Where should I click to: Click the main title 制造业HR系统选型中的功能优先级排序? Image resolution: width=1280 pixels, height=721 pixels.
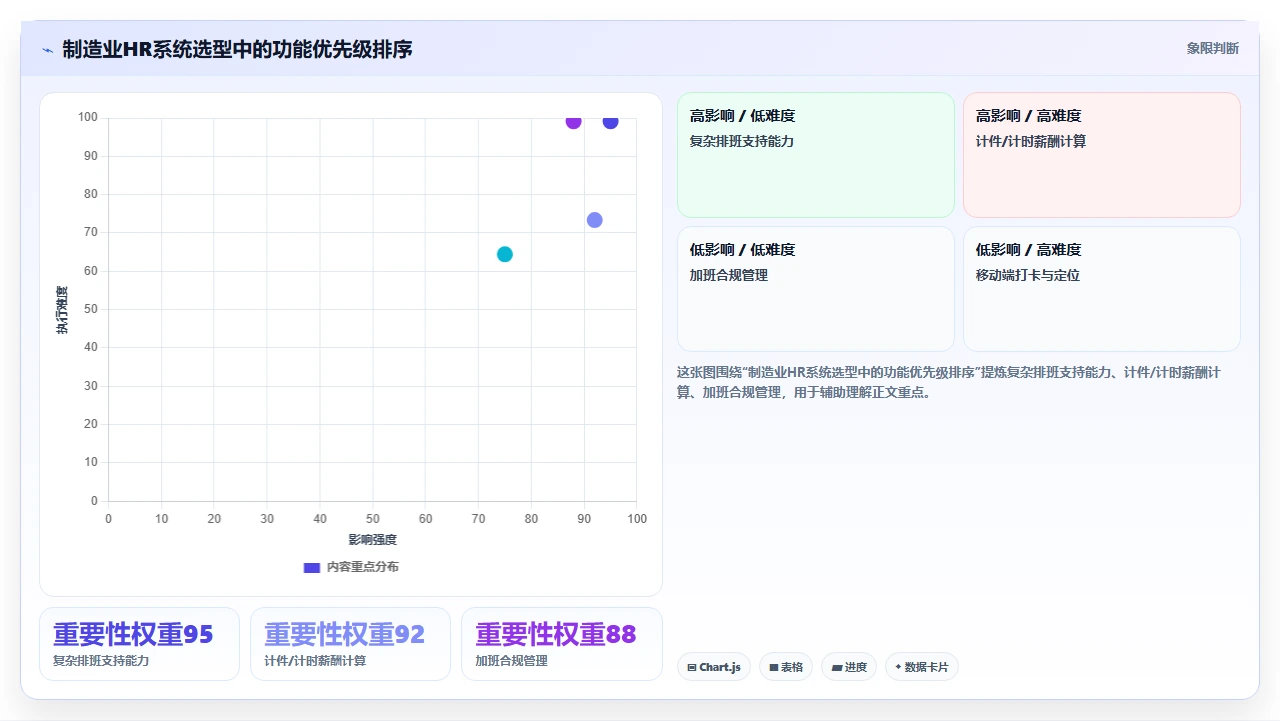click(237, 49)
